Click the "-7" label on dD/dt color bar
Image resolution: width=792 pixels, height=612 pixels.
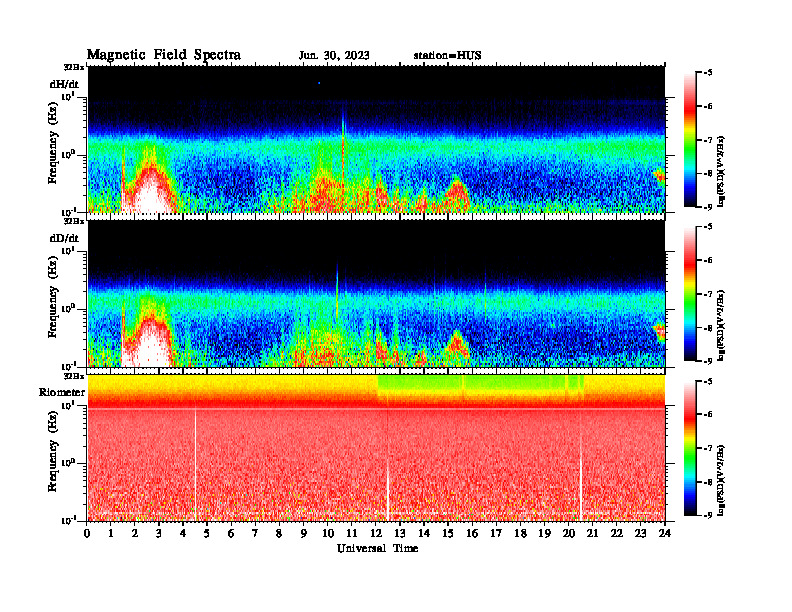(x=708, y=294)
